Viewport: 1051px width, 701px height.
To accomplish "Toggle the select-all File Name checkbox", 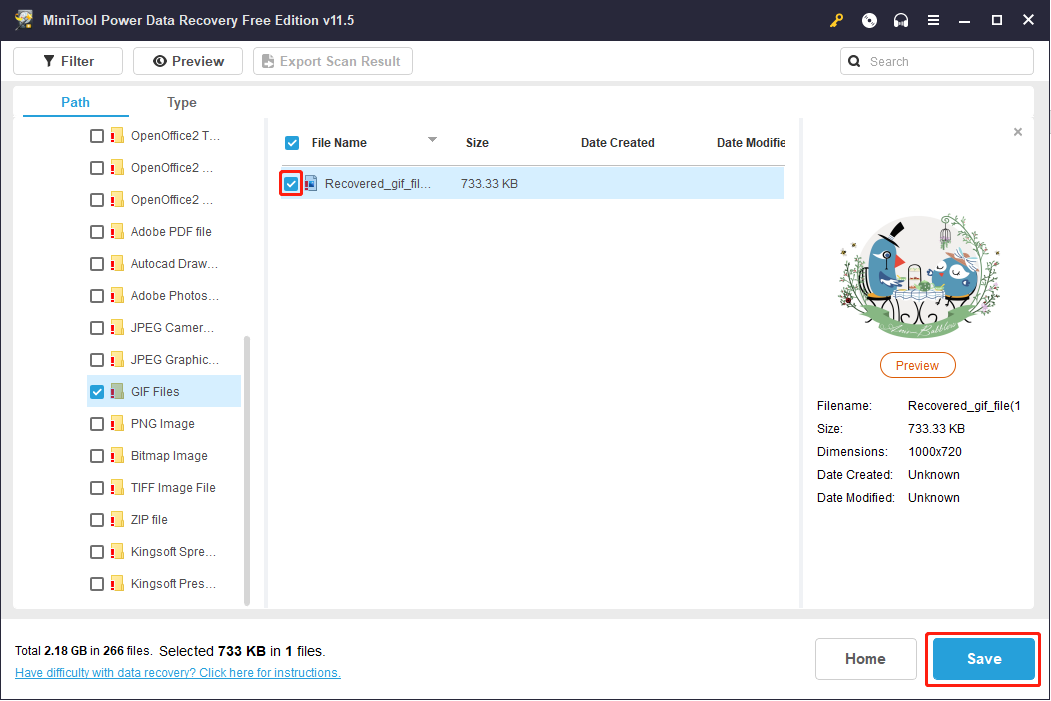I will click(x=292, y=143).
